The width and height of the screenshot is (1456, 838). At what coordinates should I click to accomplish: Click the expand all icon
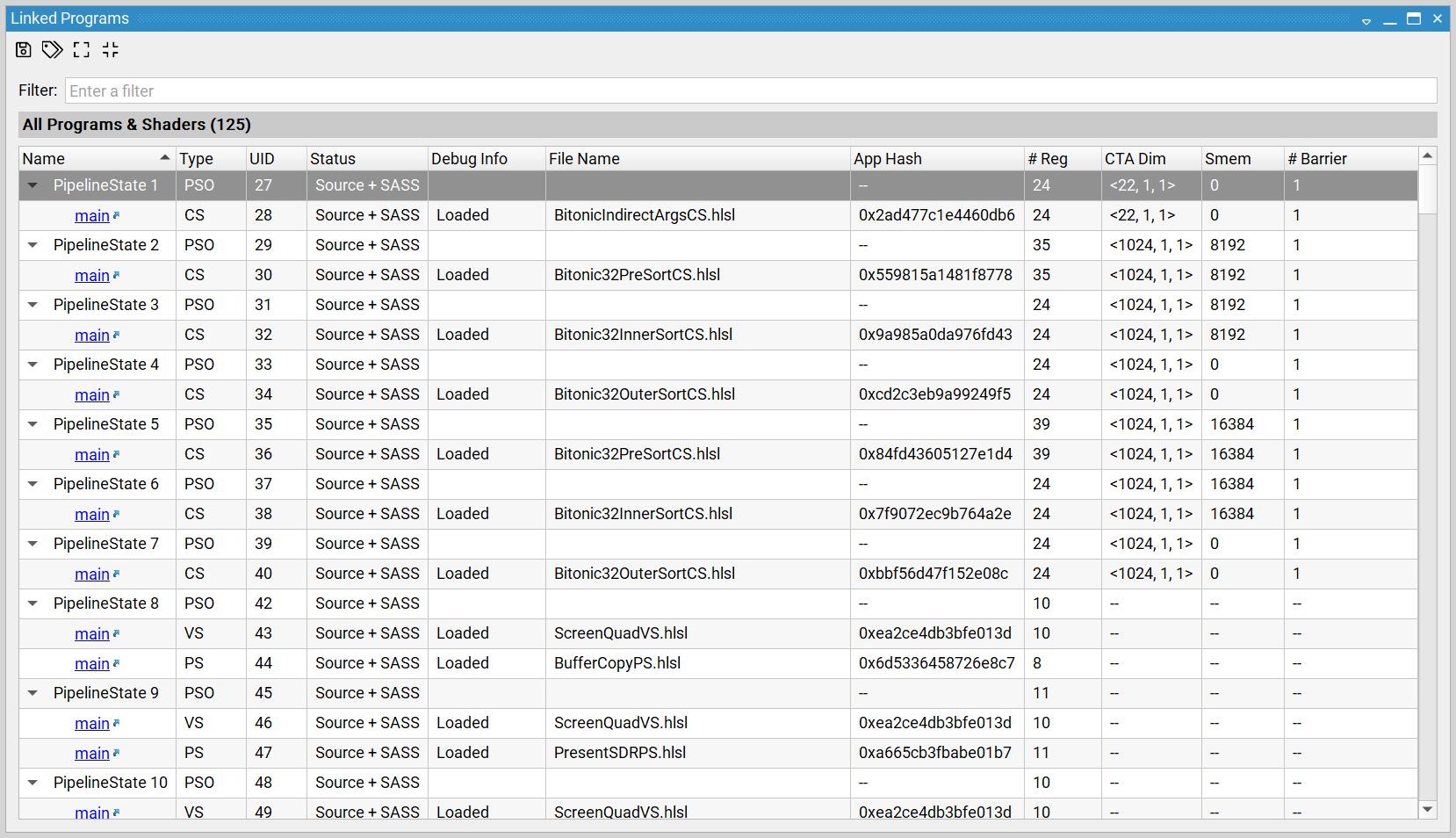pos(82,50)
